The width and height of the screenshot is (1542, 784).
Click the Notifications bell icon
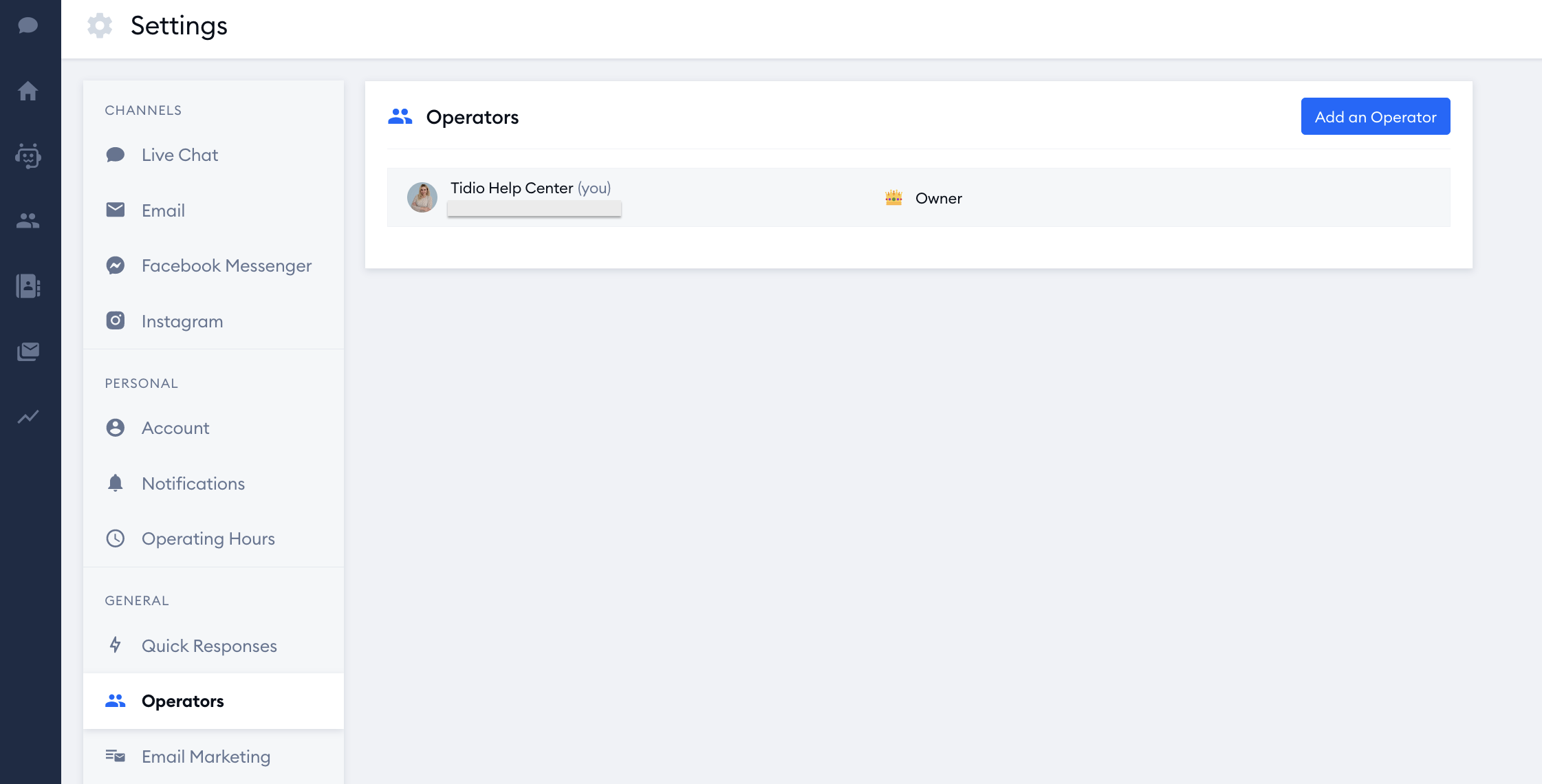[x=116, y=483]
